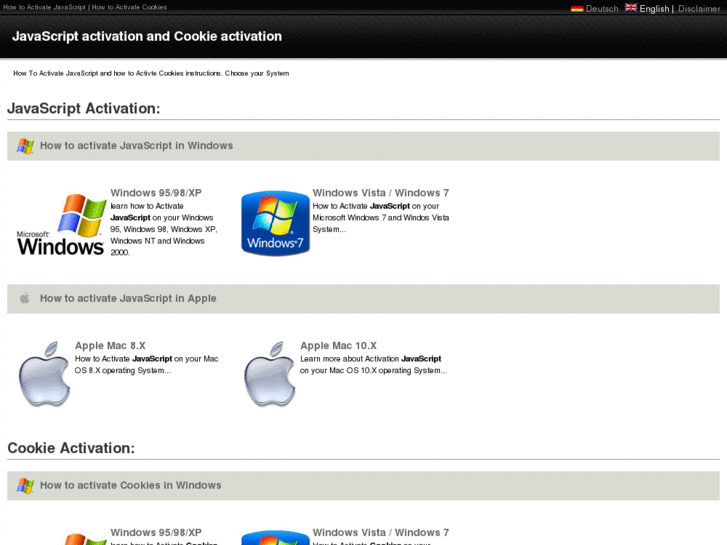
Task: Click the UK flag icon
Action: point(631,7)
